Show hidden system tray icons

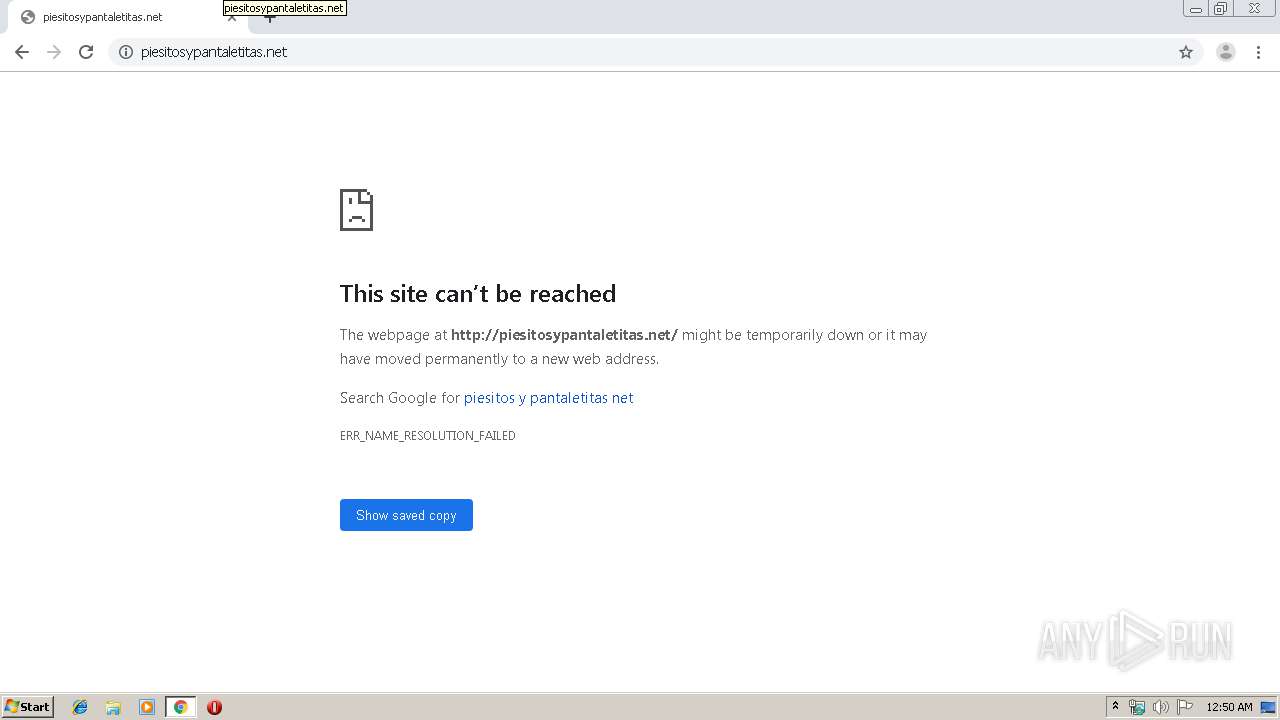pyautogui.click(x=1115, y=707)
